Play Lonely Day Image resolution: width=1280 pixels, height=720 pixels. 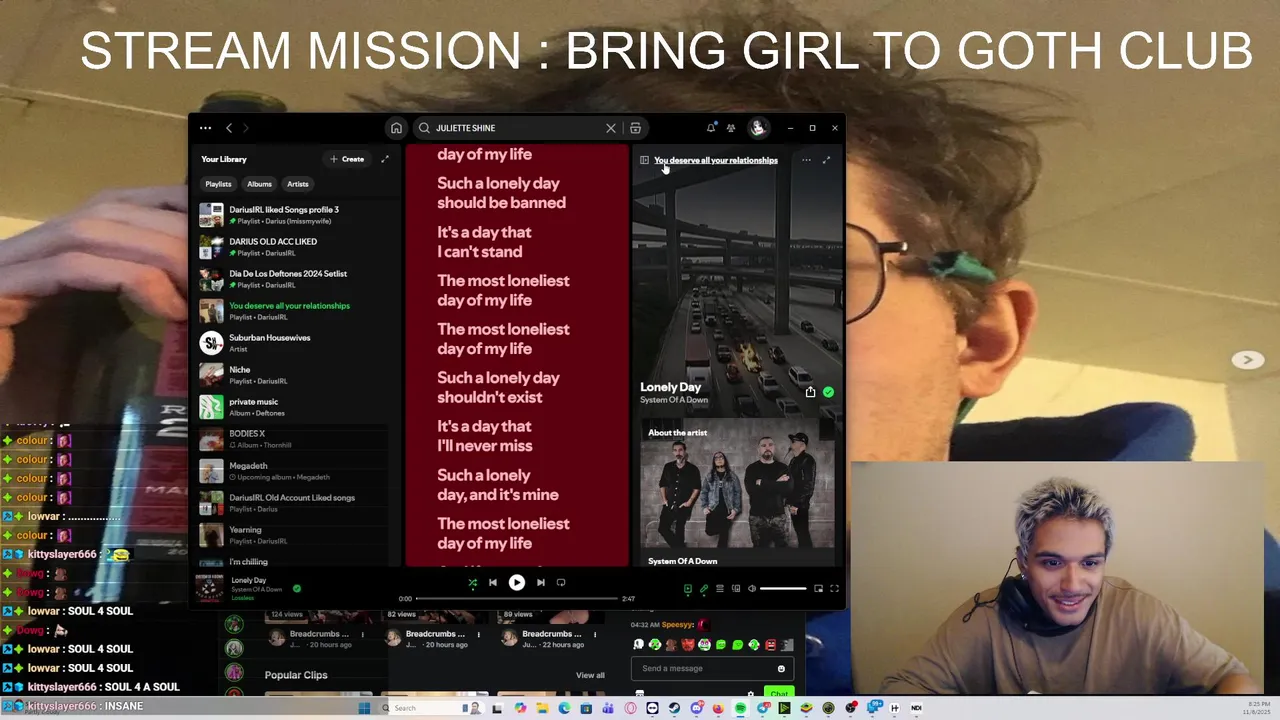[516, 582]
